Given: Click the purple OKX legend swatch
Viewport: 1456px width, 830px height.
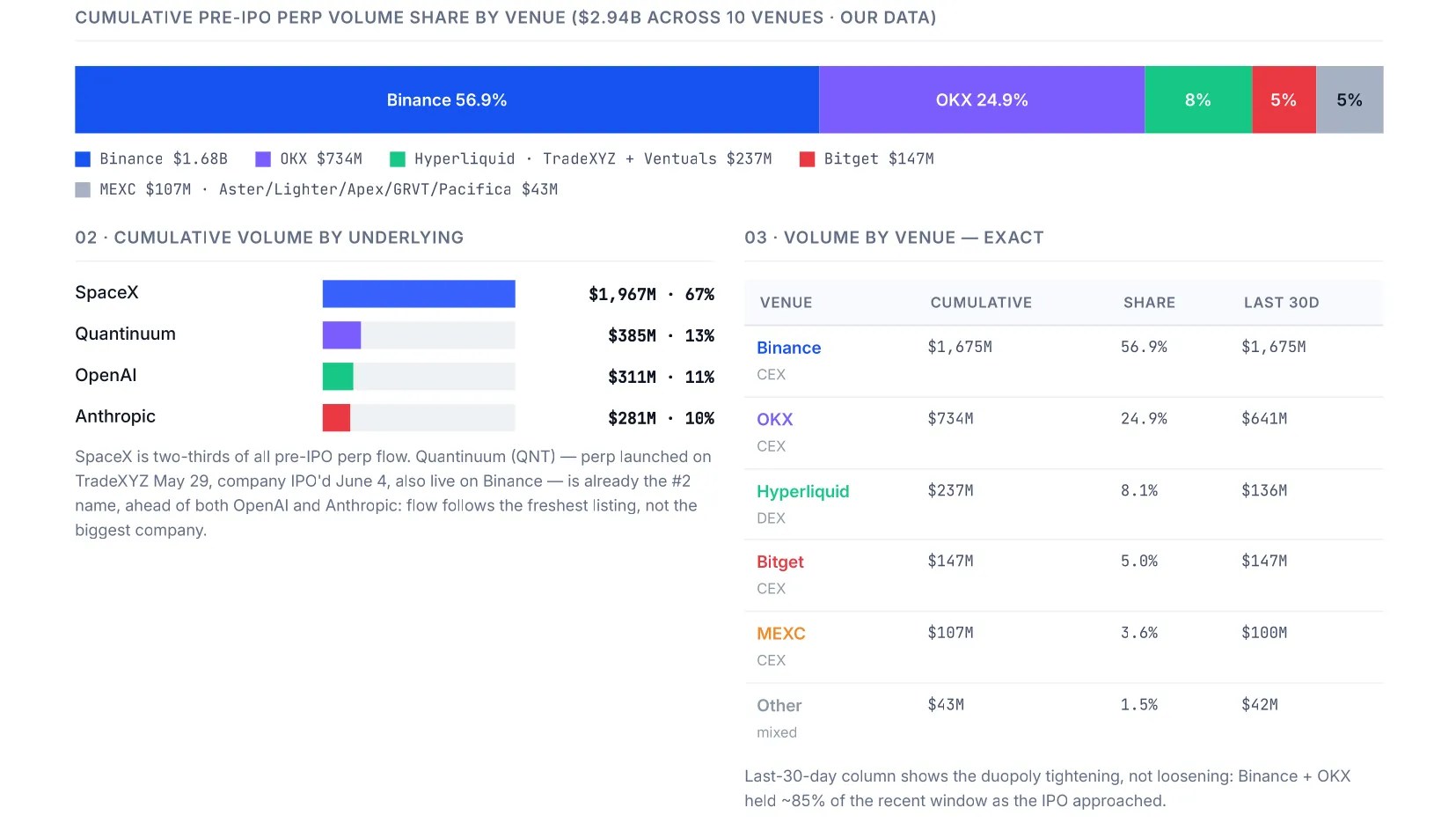Looking at the screenshot, I should [x=263, y=159].
